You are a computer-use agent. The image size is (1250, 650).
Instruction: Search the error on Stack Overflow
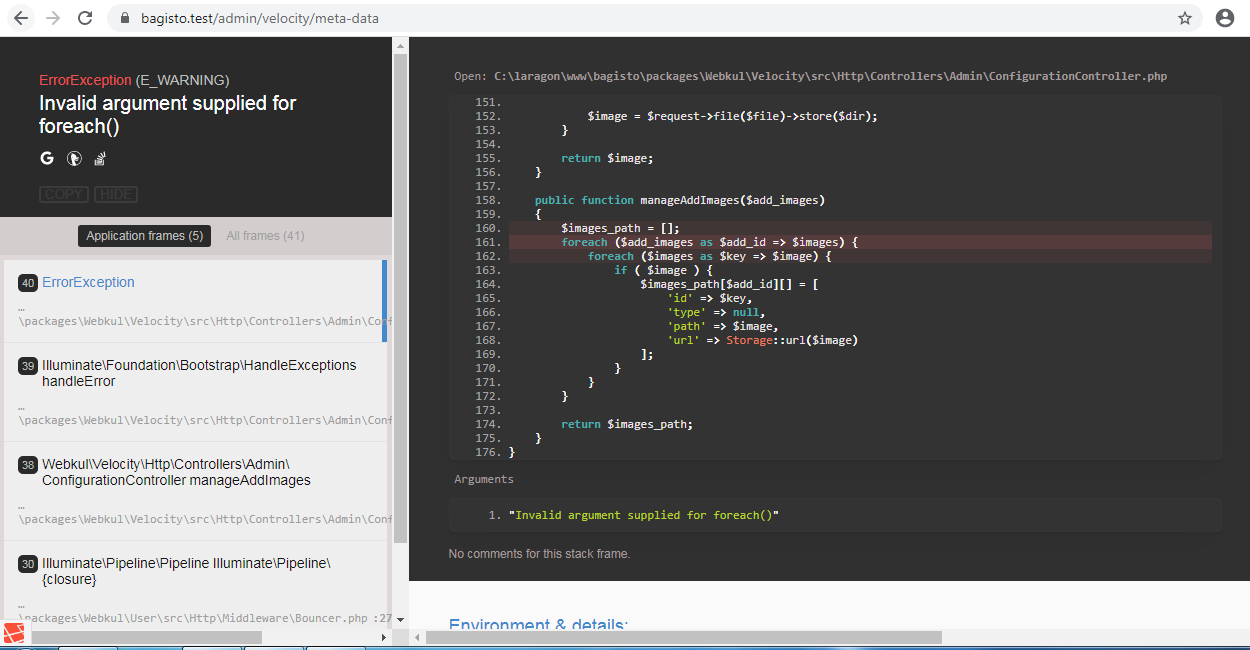tap(100, 158)
